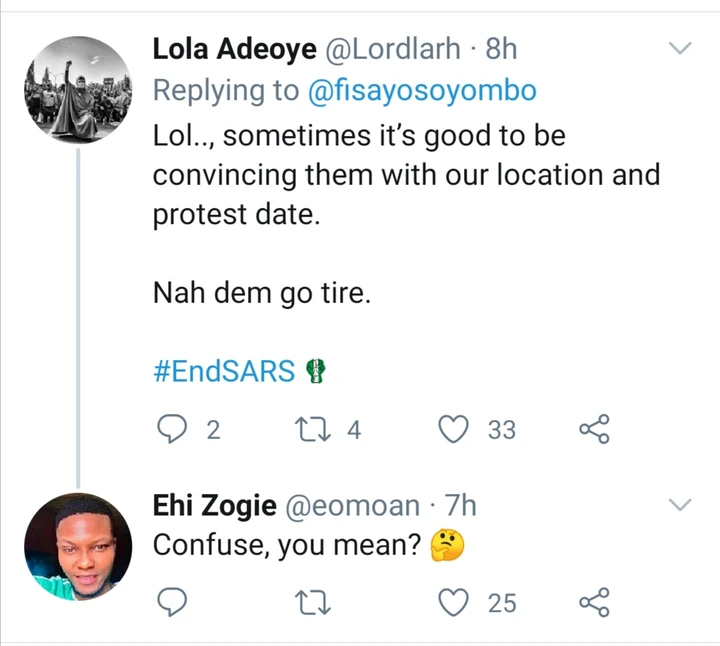View Lola Adeoye's profile picture
Image resolution: width=720 pixels, height=646 pixels.
pos(77,88)
